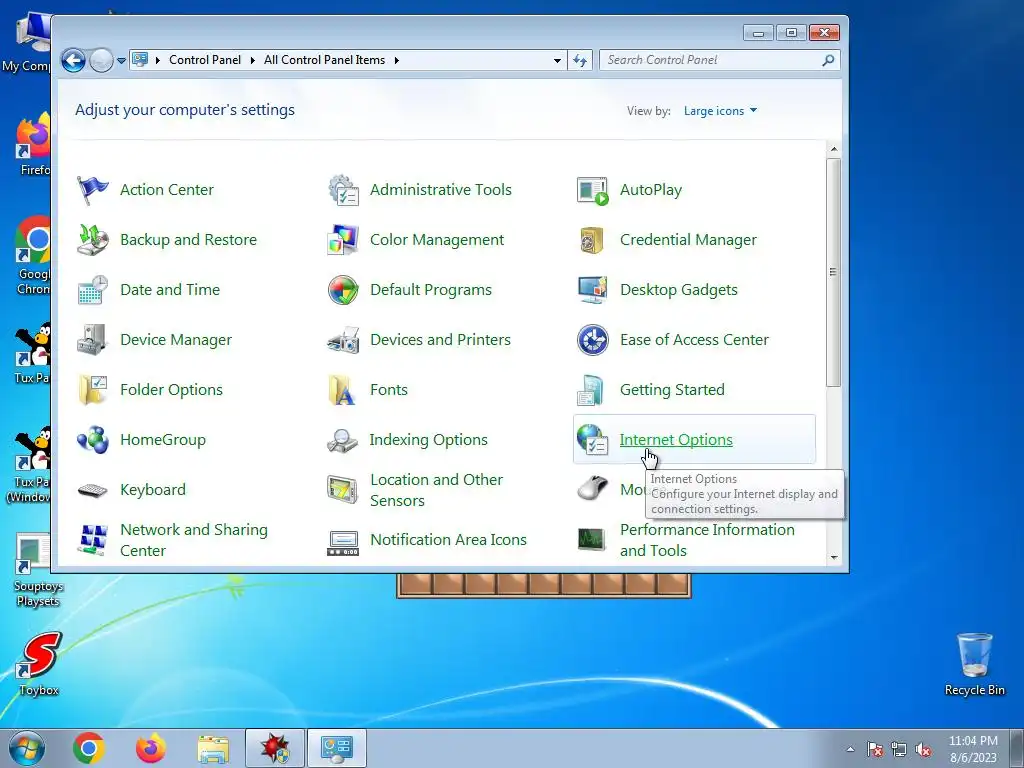Open the Indexing Options magnifier icon
Viewport: 1024px width, 768px height.
(342, 440)
